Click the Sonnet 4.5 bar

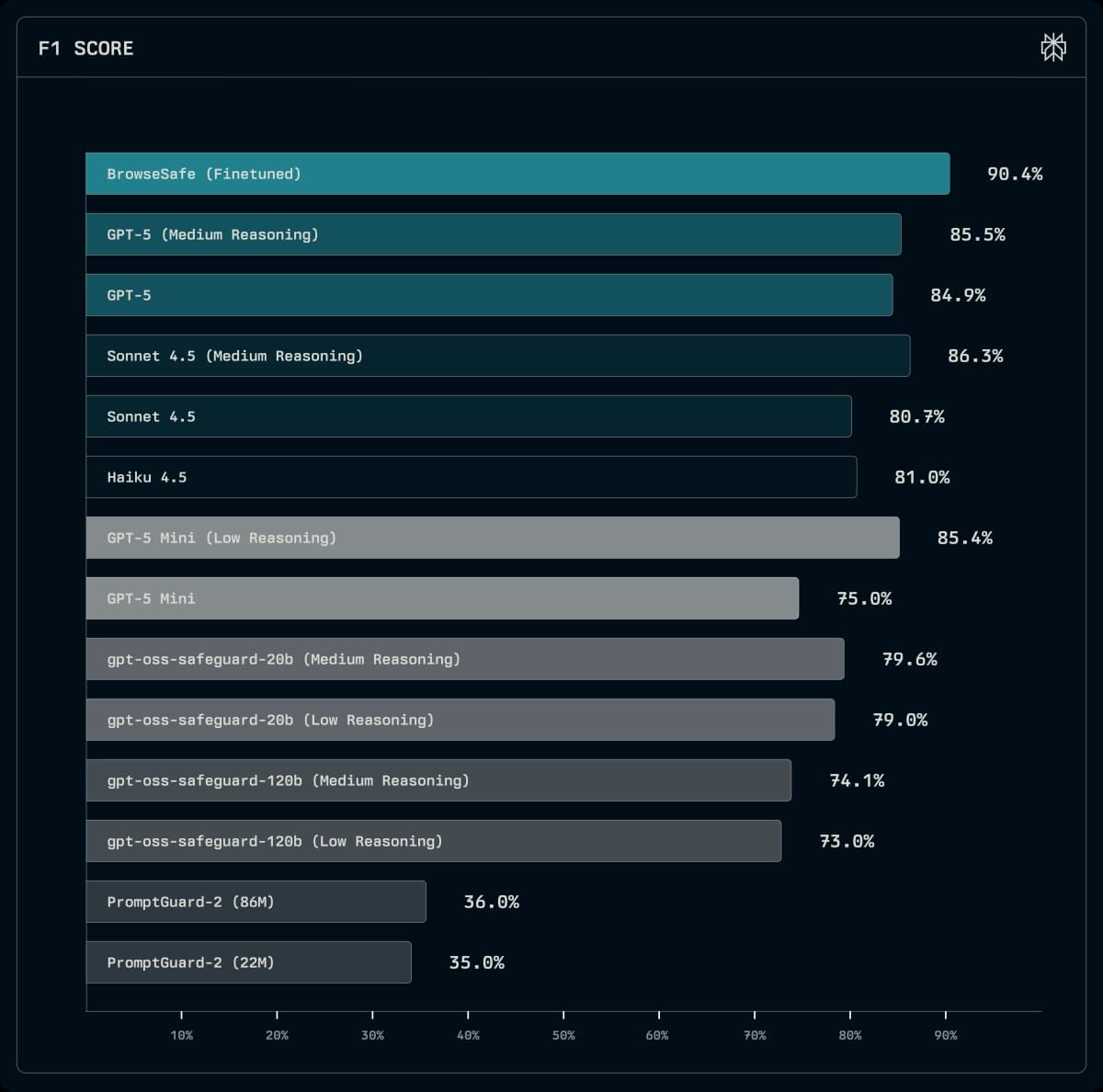pos(467,416)
